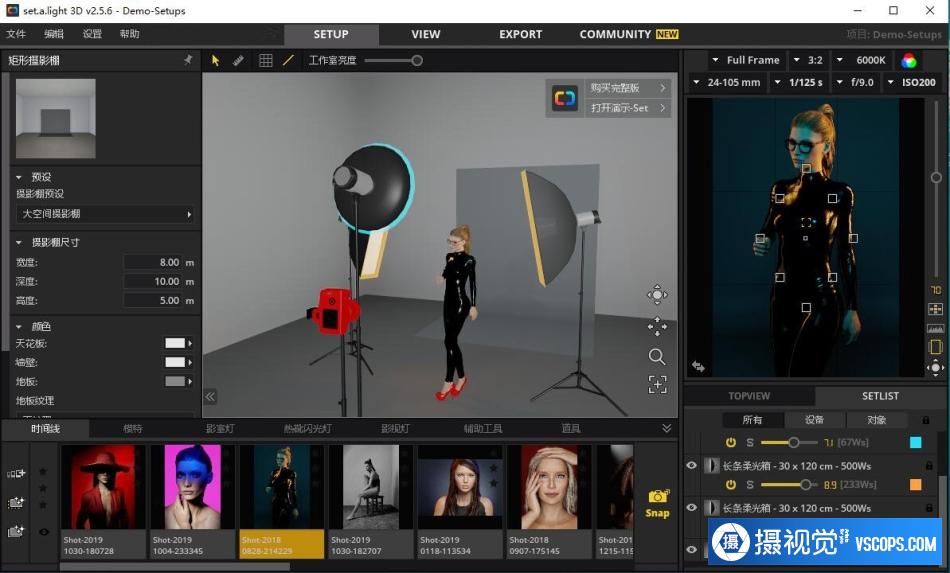The width and height of the screenshot is (950, 573).
Task: Toggle the bottom setlist eye icon
Action: 691,549
